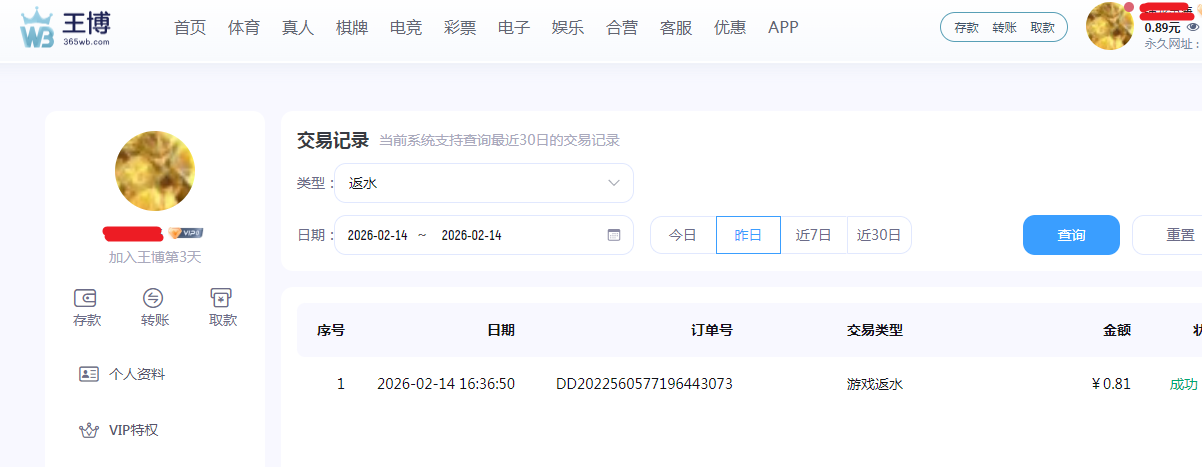Click the start date 2026-02-14 field
The height and width of the screenshot is (467, 1202).
[377, 235]
